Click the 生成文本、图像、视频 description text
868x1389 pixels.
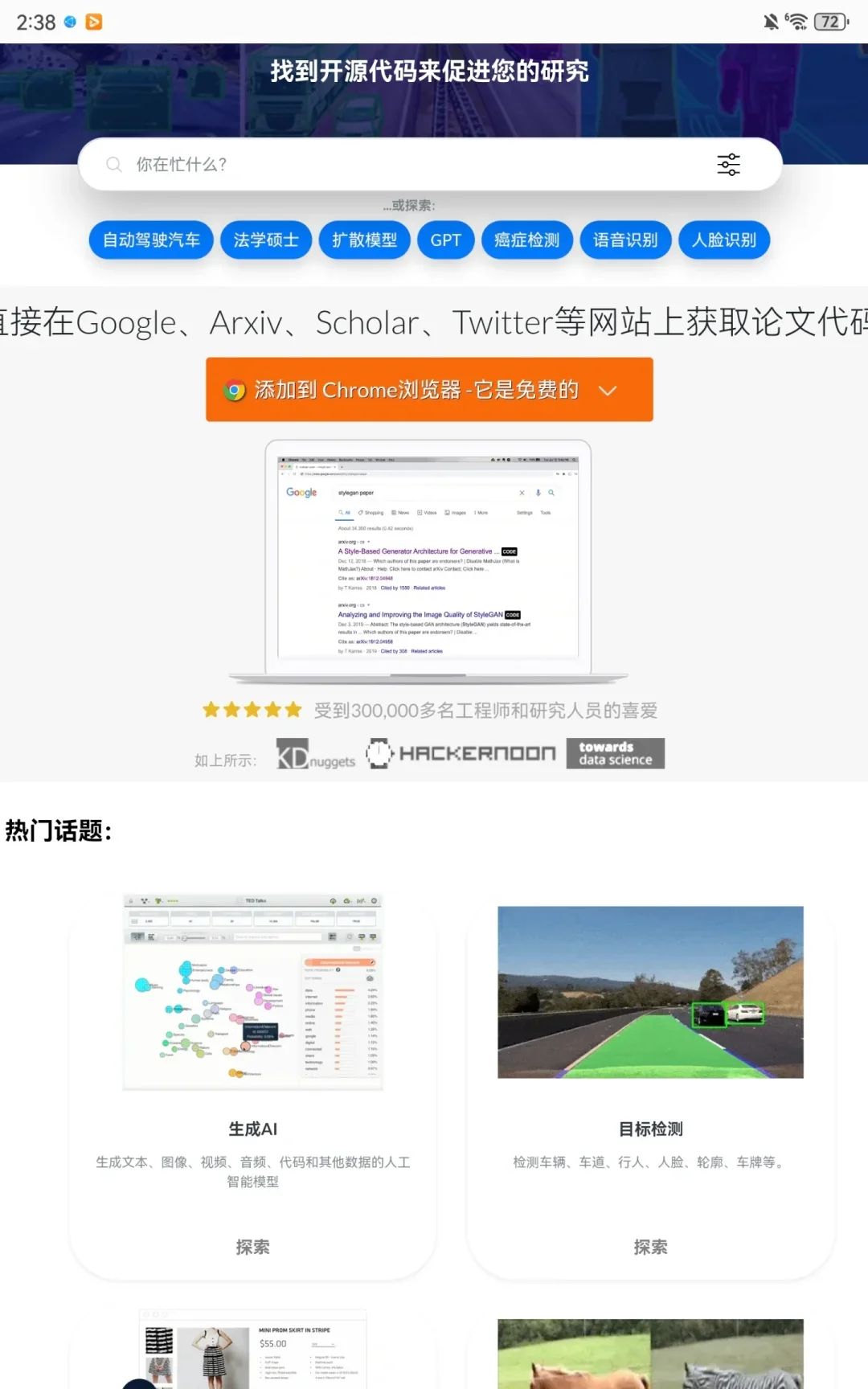point(253,1172)
